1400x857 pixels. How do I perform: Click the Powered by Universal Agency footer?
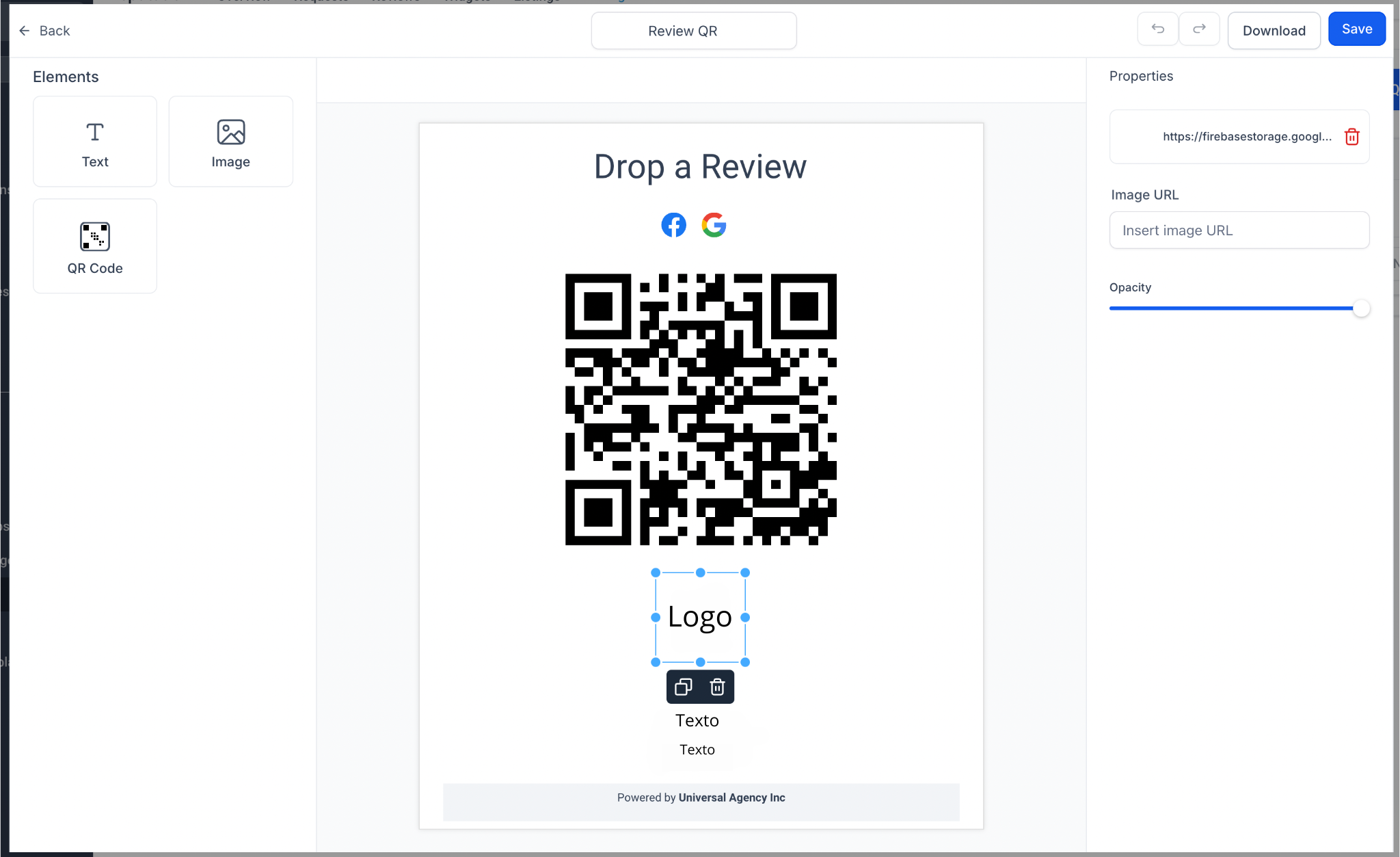[x=701, y=802]
